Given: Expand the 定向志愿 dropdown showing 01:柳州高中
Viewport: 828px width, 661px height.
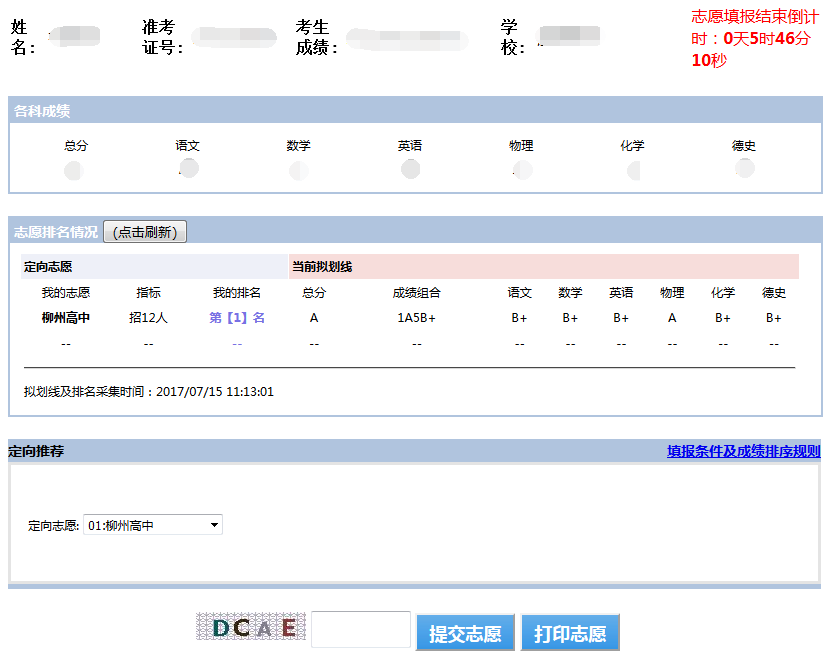Looking at the screenshot, I should tap(153, 525).
